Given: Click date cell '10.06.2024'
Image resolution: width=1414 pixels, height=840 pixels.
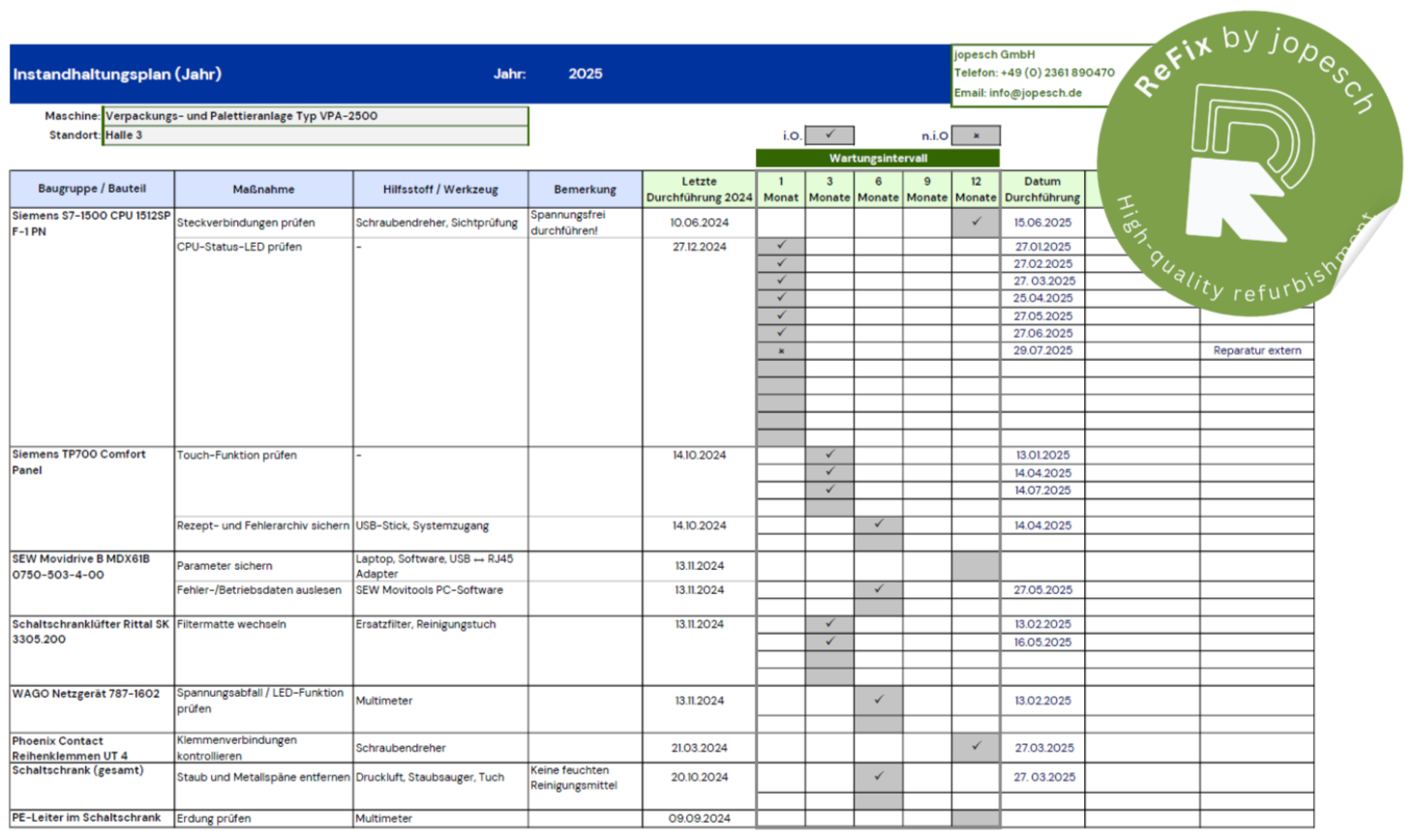Looking at the screenshot, I should 699,223.
